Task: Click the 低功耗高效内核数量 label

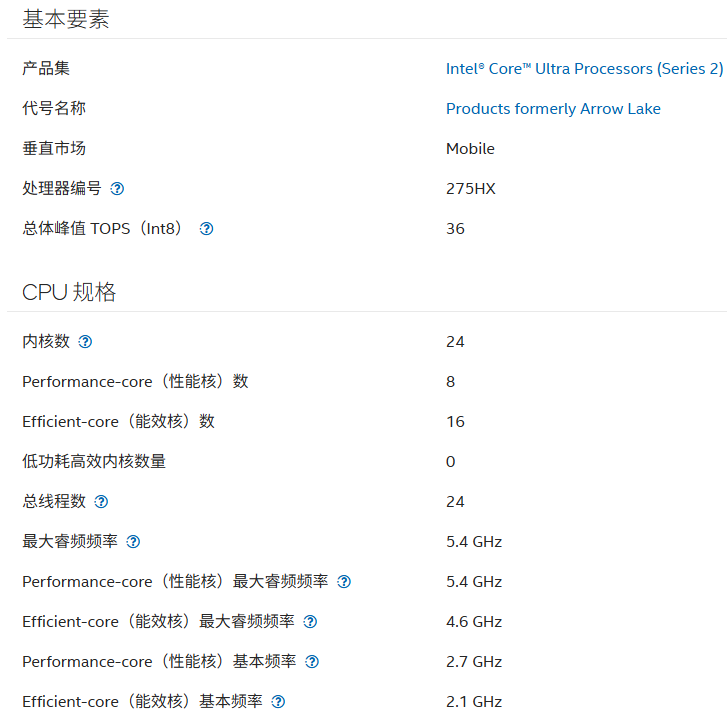Action: tap(94, 461)
